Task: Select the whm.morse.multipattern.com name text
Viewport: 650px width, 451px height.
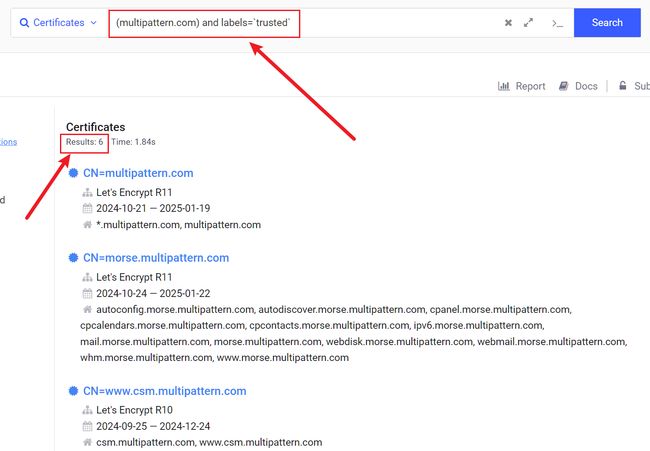Action: [146, 357]
